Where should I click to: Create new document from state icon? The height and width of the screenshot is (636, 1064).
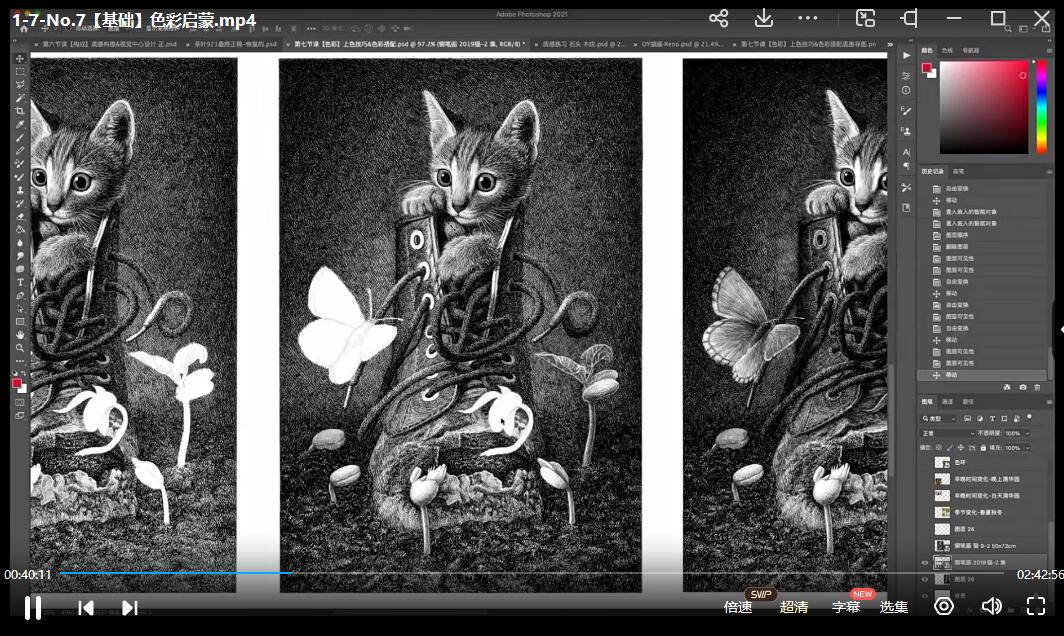pos(1007,387)
